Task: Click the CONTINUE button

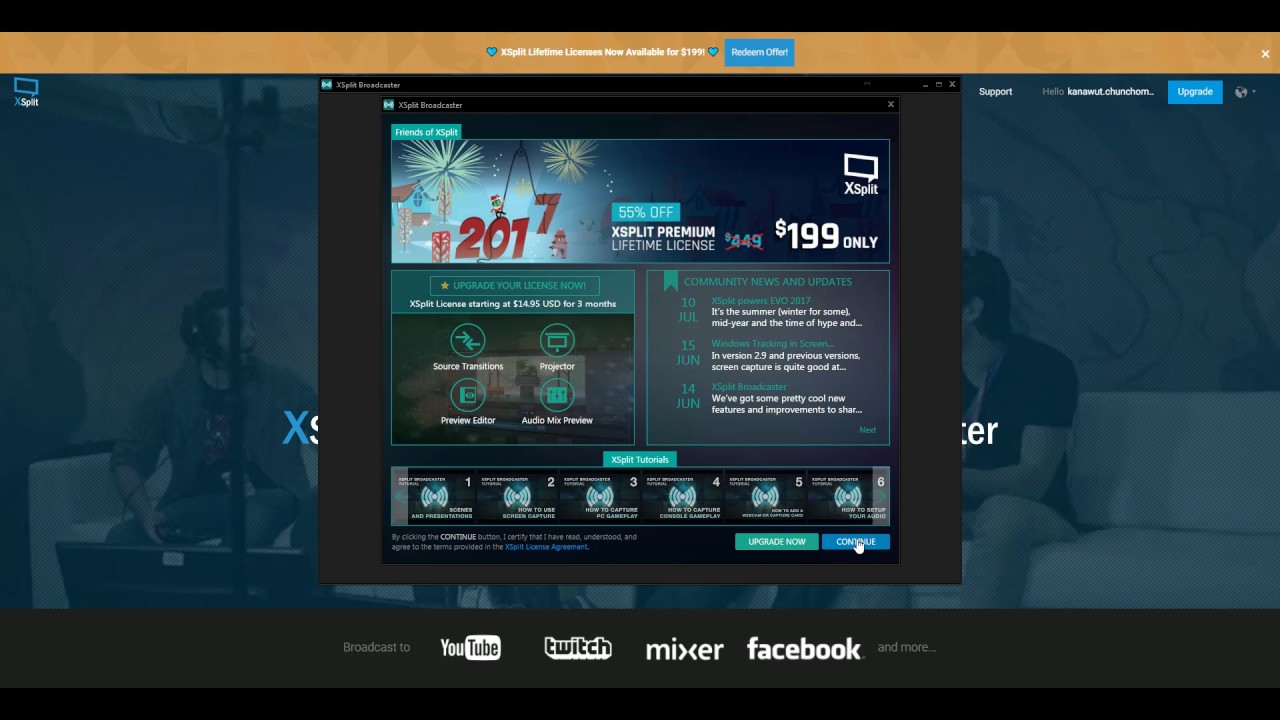Action: click(855, 542)
